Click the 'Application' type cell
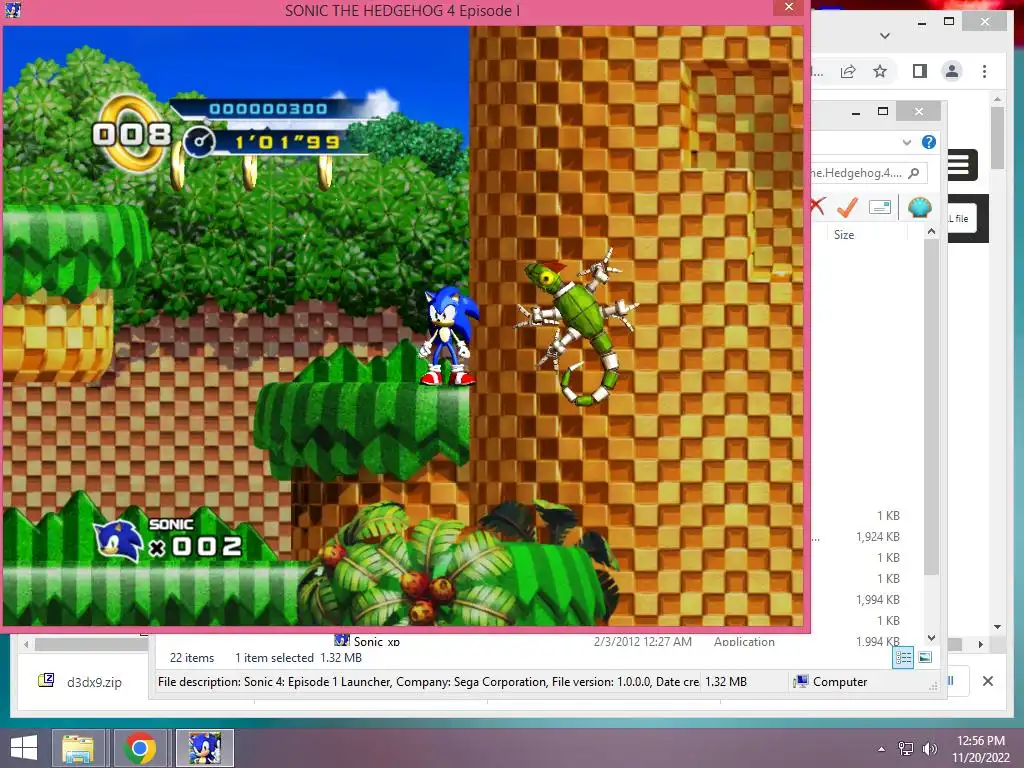This screenshot has height=768, width=1024. point(744,641)
